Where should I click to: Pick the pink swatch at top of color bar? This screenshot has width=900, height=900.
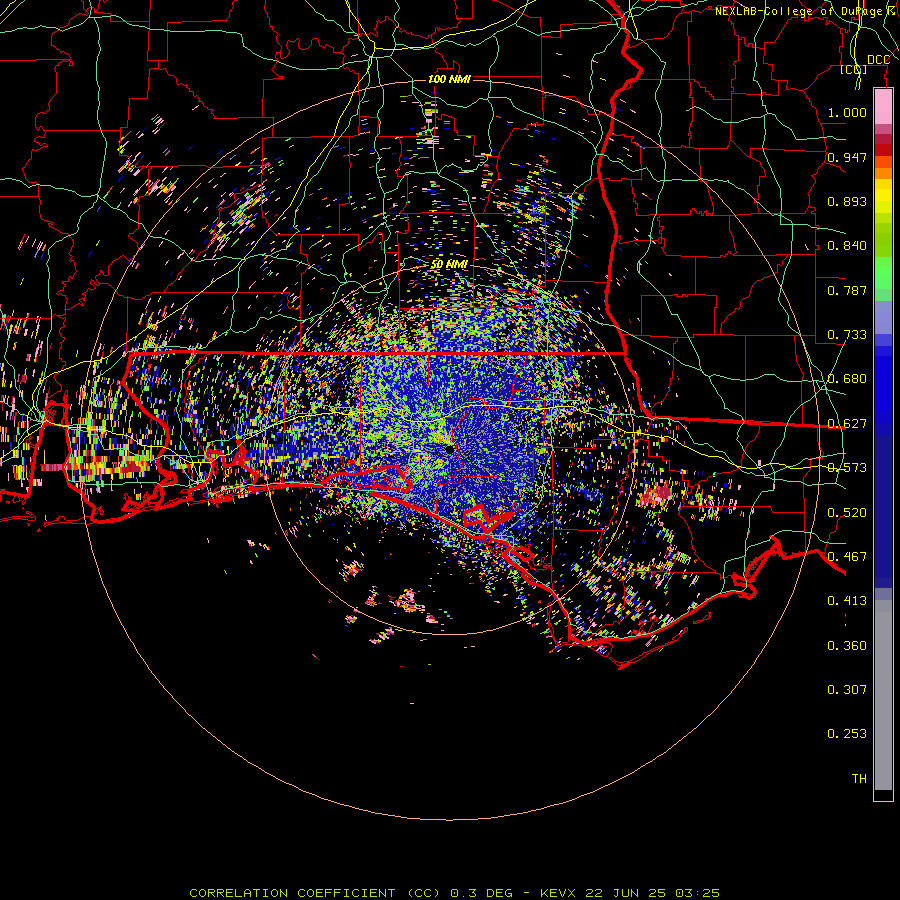[x=883, y=107]
